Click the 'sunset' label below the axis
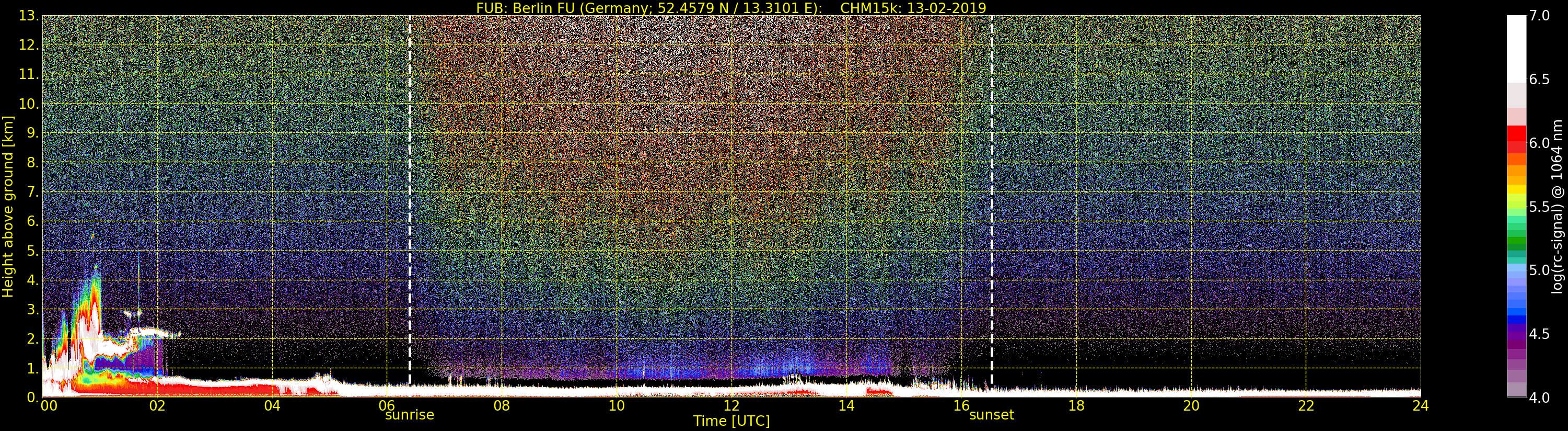The image size is (1568, 431). [992, 415]
